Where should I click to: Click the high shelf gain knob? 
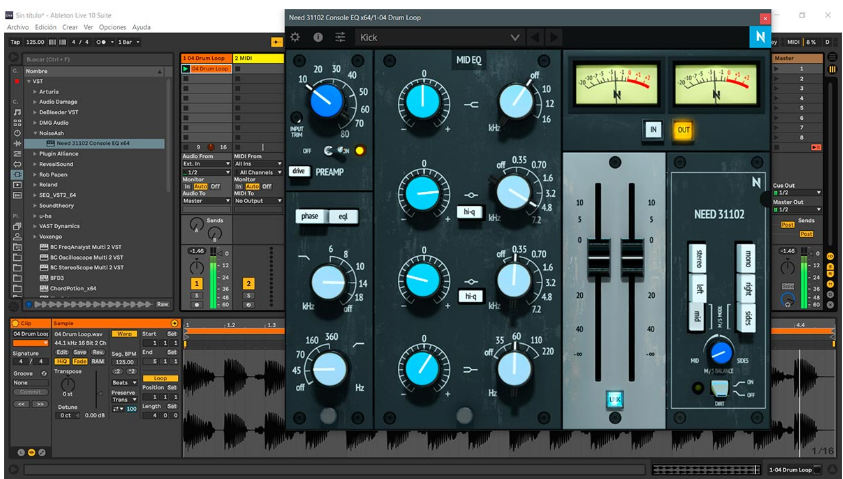423,103
